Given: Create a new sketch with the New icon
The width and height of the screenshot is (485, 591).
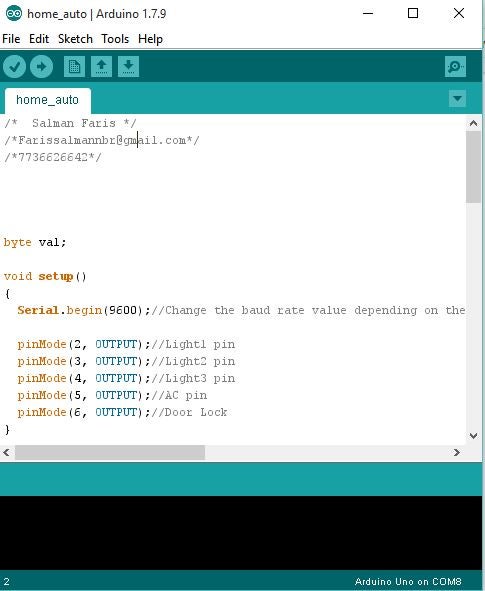Looking at the screenshot, I should tap(74, 67).
